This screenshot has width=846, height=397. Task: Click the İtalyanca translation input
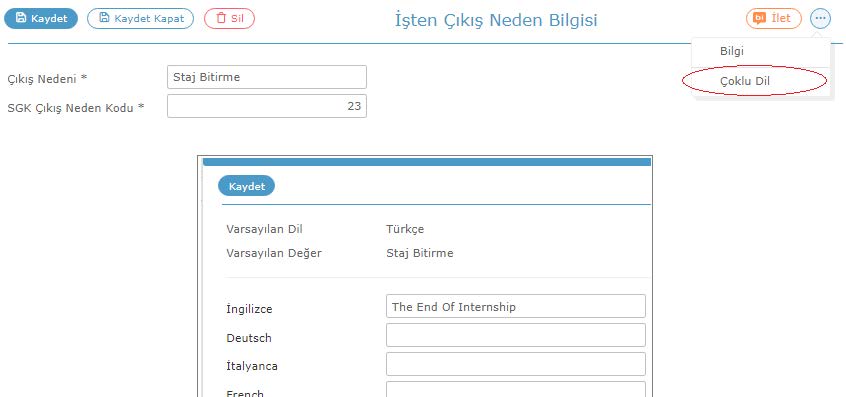point(516,364)
